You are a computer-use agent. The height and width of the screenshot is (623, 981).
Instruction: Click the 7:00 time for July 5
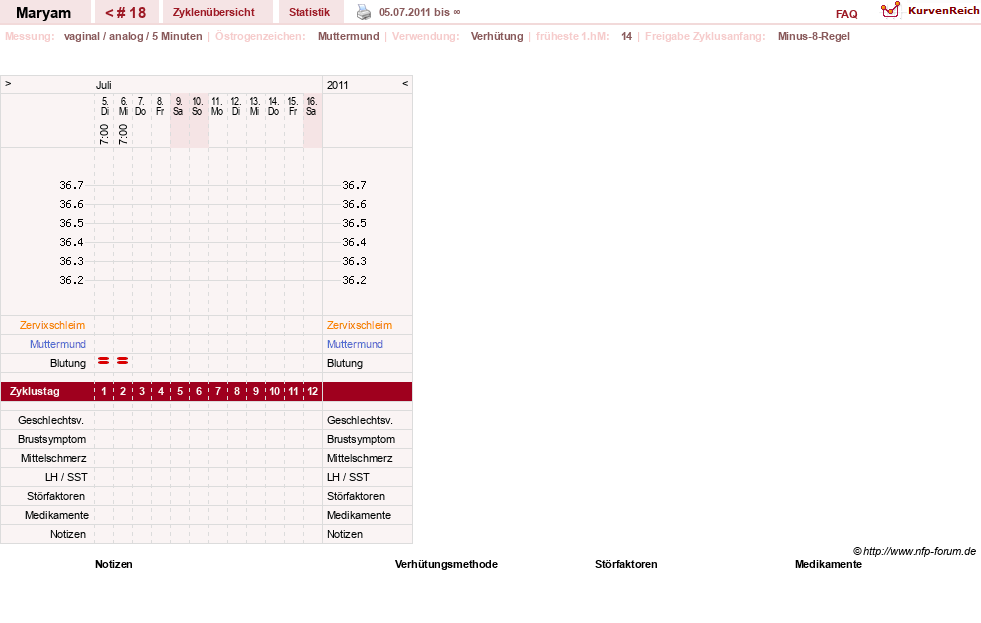(104, 134)
